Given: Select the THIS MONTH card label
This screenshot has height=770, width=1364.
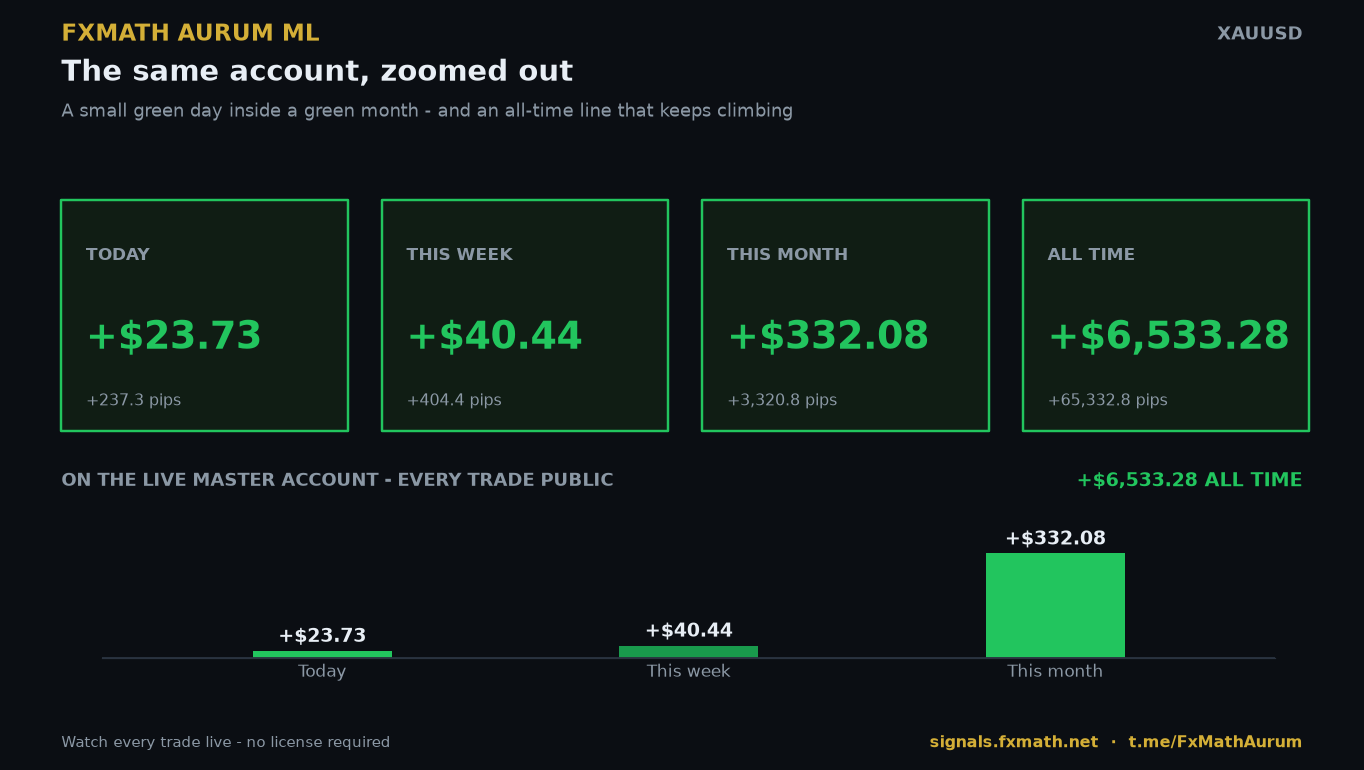Looking at the screenshot, I should [x=787, y=255].
